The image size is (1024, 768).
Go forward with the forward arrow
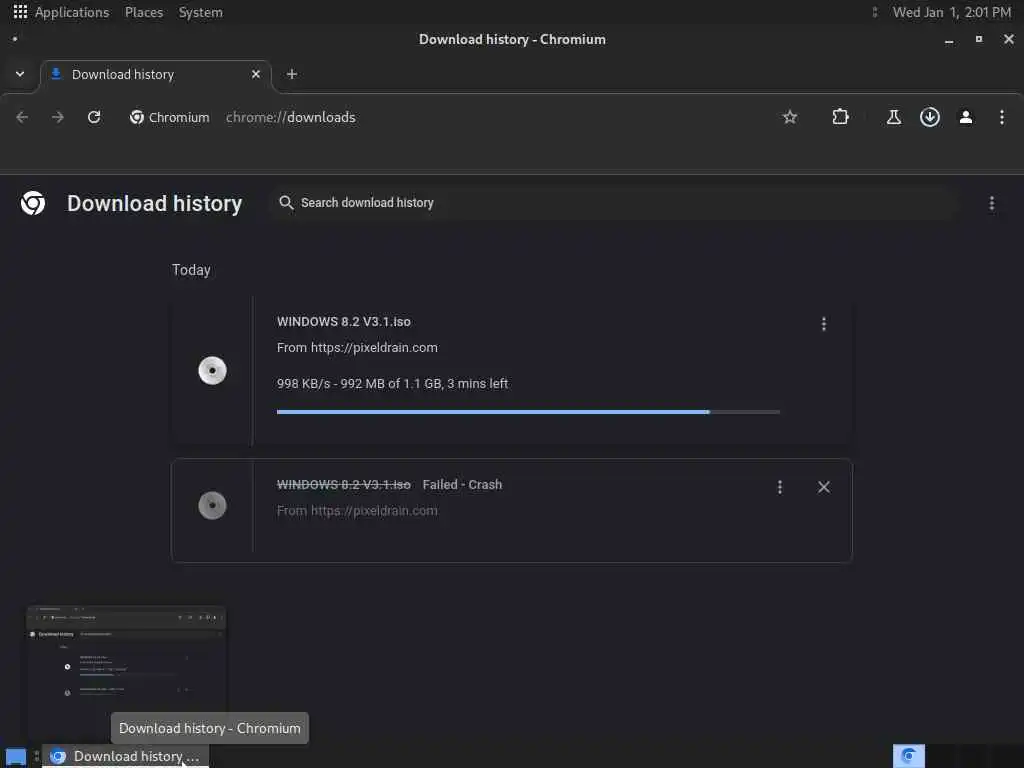[x=58, y=117]
